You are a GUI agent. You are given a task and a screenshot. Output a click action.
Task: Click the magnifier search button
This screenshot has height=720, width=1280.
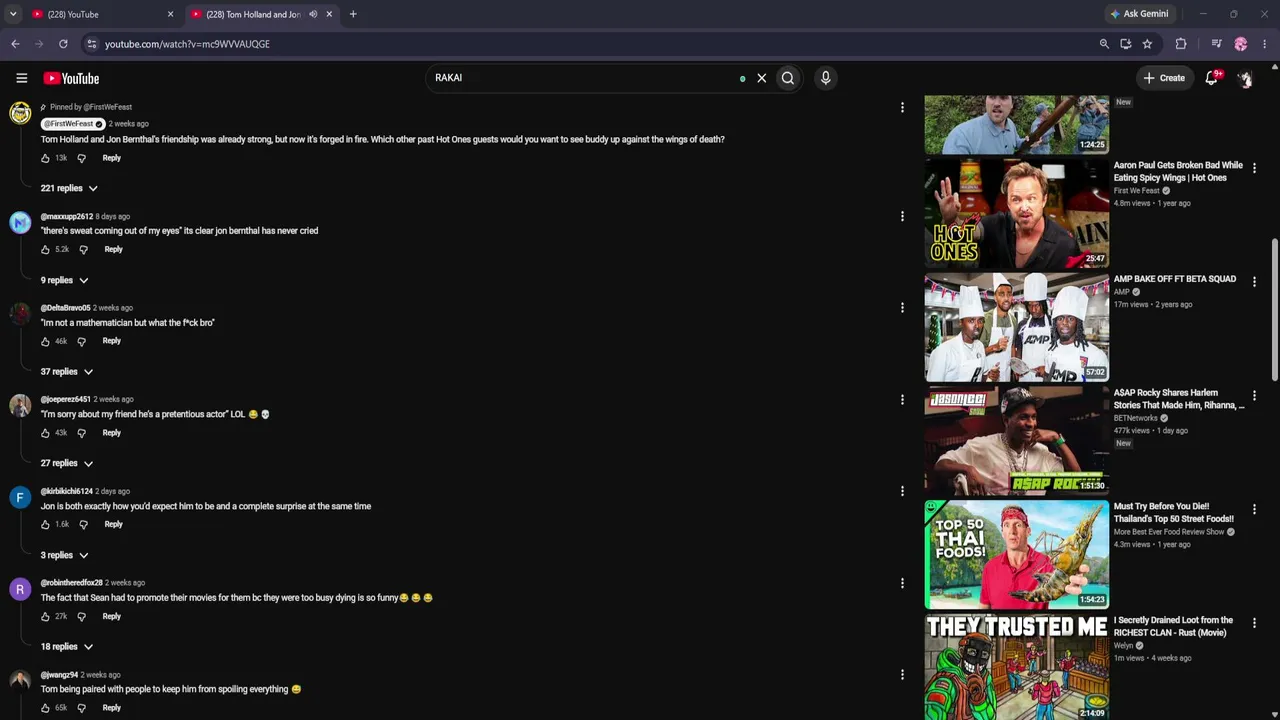click(x=788, y=78)
